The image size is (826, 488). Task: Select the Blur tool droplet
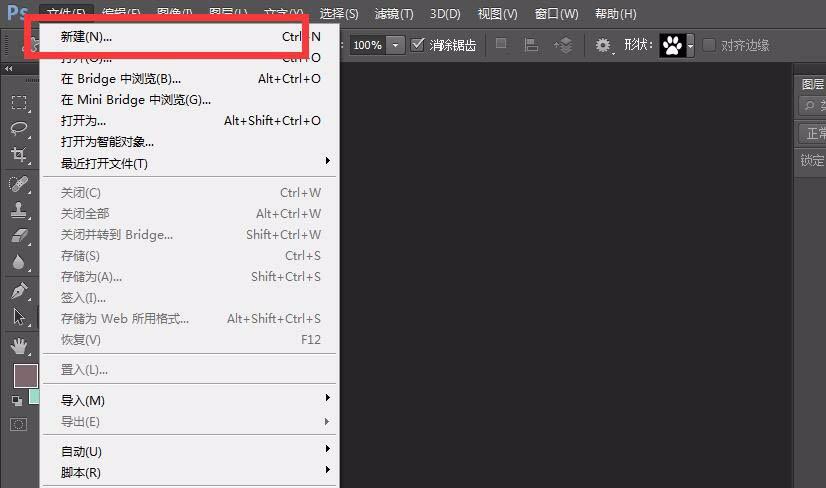tap(19, 262)
